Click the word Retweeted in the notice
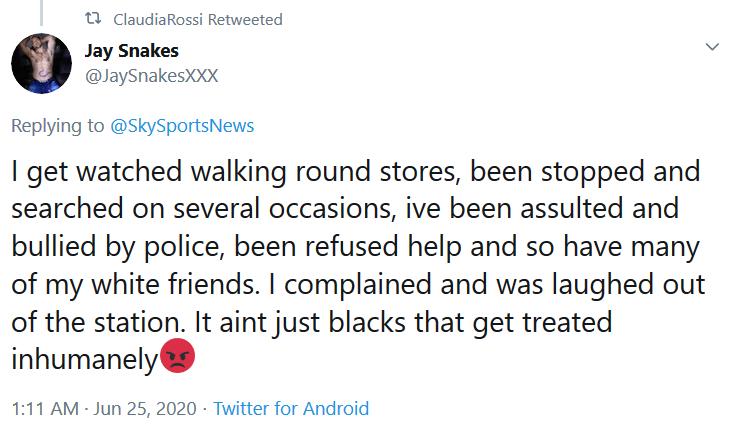Image resolution: width=734 pixels, height=433 pixels. (x=245, y=20)
